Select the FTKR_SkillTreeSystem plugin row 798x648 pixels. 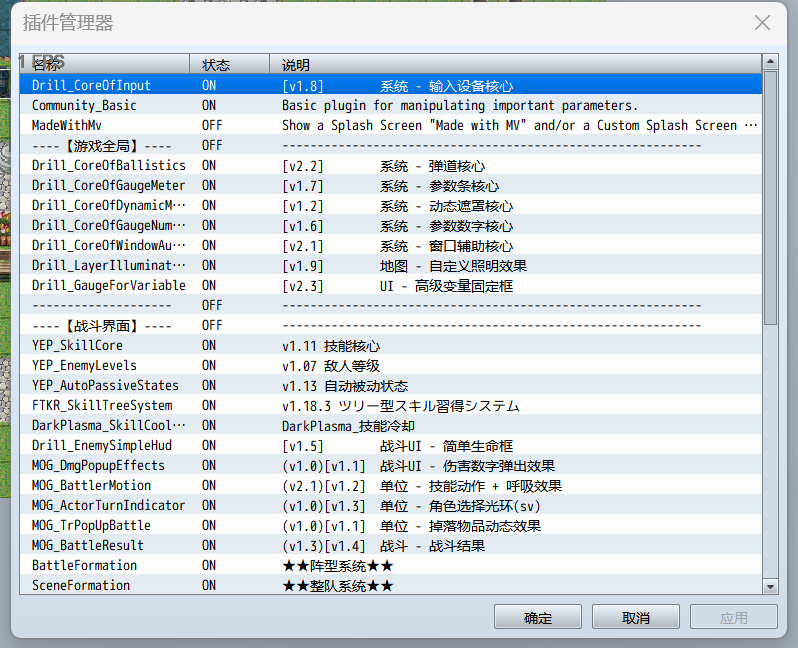click(x=391, y=405)
